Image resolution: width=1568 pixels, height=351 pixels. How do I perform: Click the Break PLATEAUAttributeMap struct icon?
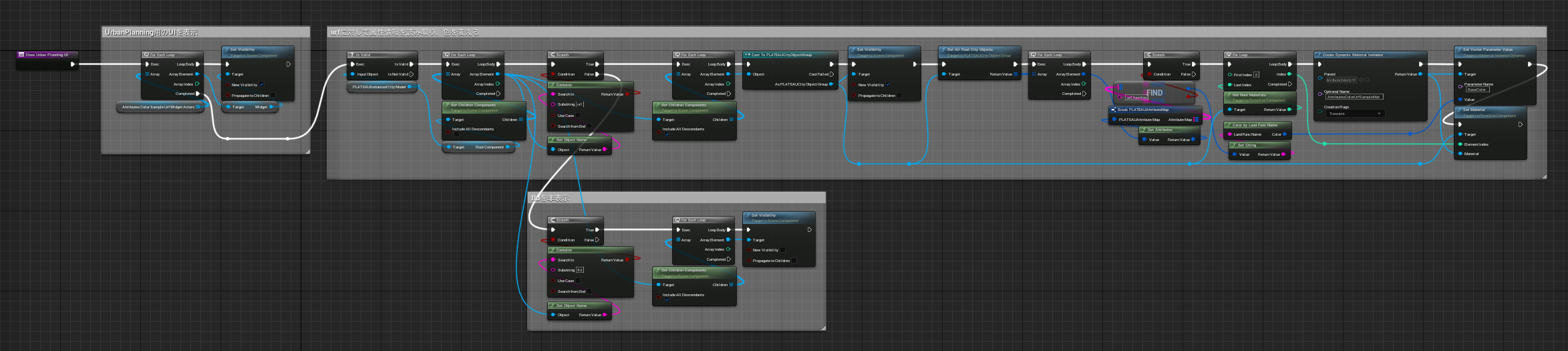pos(1114,110)
